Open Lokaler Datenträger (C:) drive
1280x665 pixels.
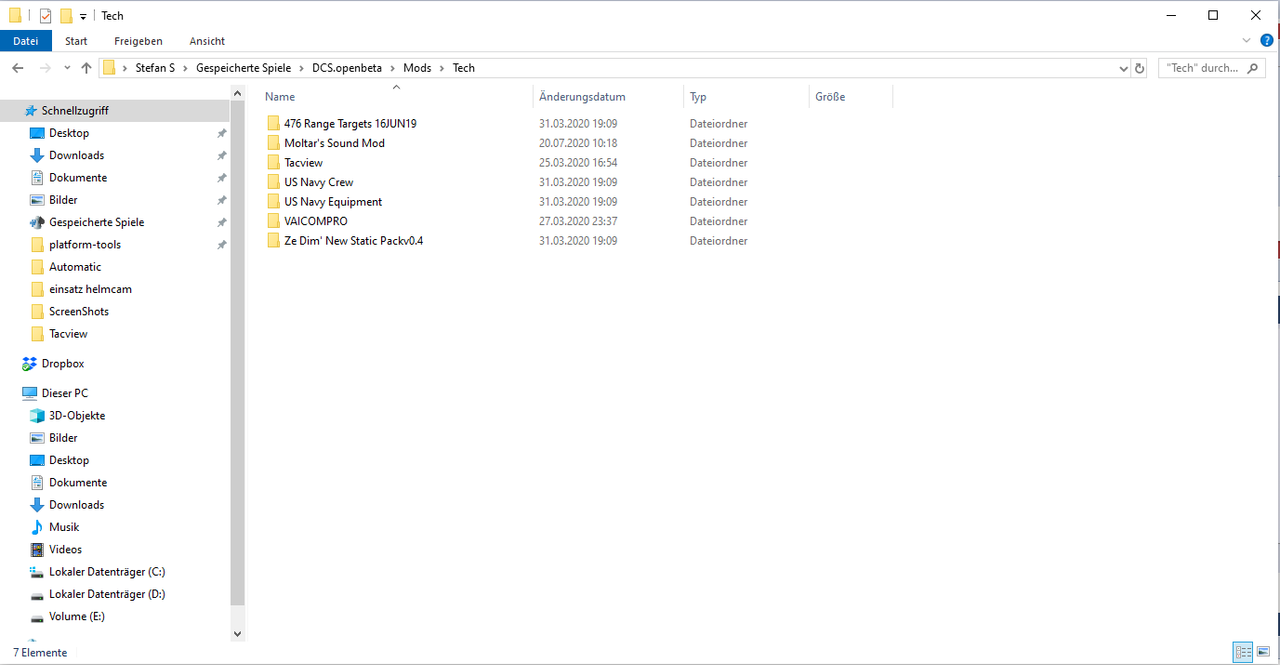coord(107,572)
